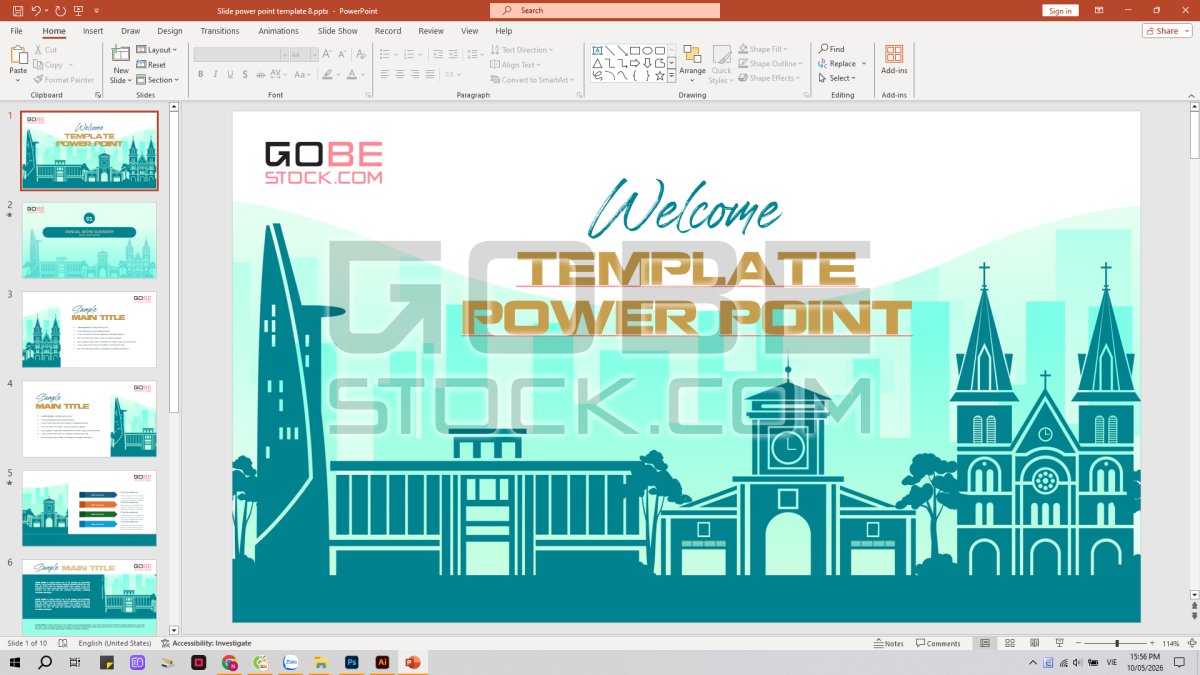Expand the Layout dropdown
Image resolution: width=1200 pixels, height=675 pixels.
click(156, 50)
